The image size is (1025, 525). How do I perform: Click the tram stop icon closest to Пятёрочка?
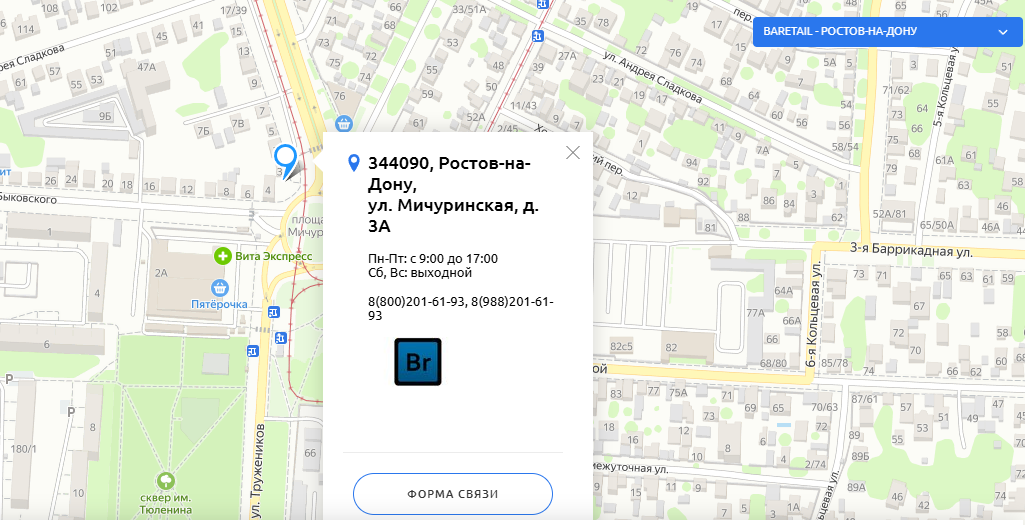(274, 313)
